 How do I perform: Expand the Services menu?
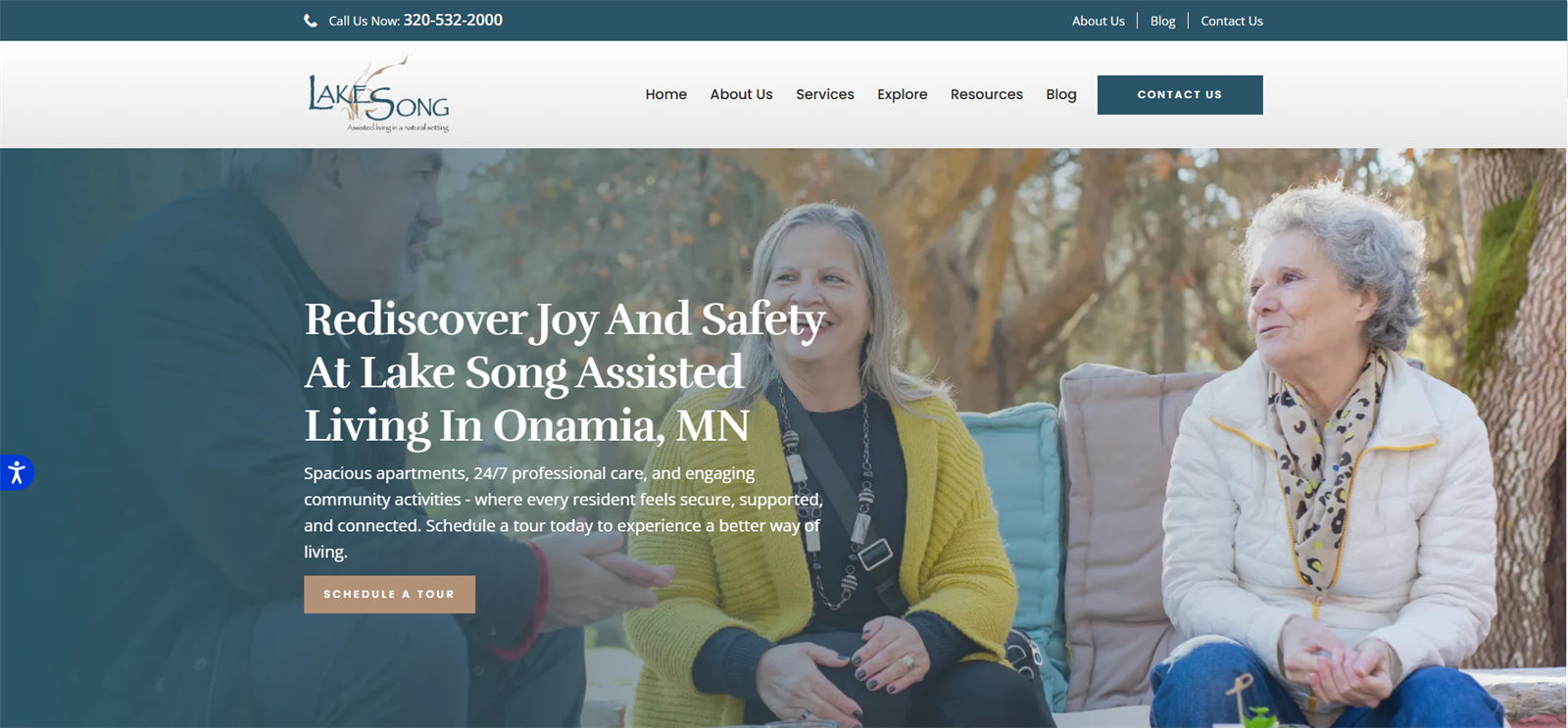pos(825,94)
